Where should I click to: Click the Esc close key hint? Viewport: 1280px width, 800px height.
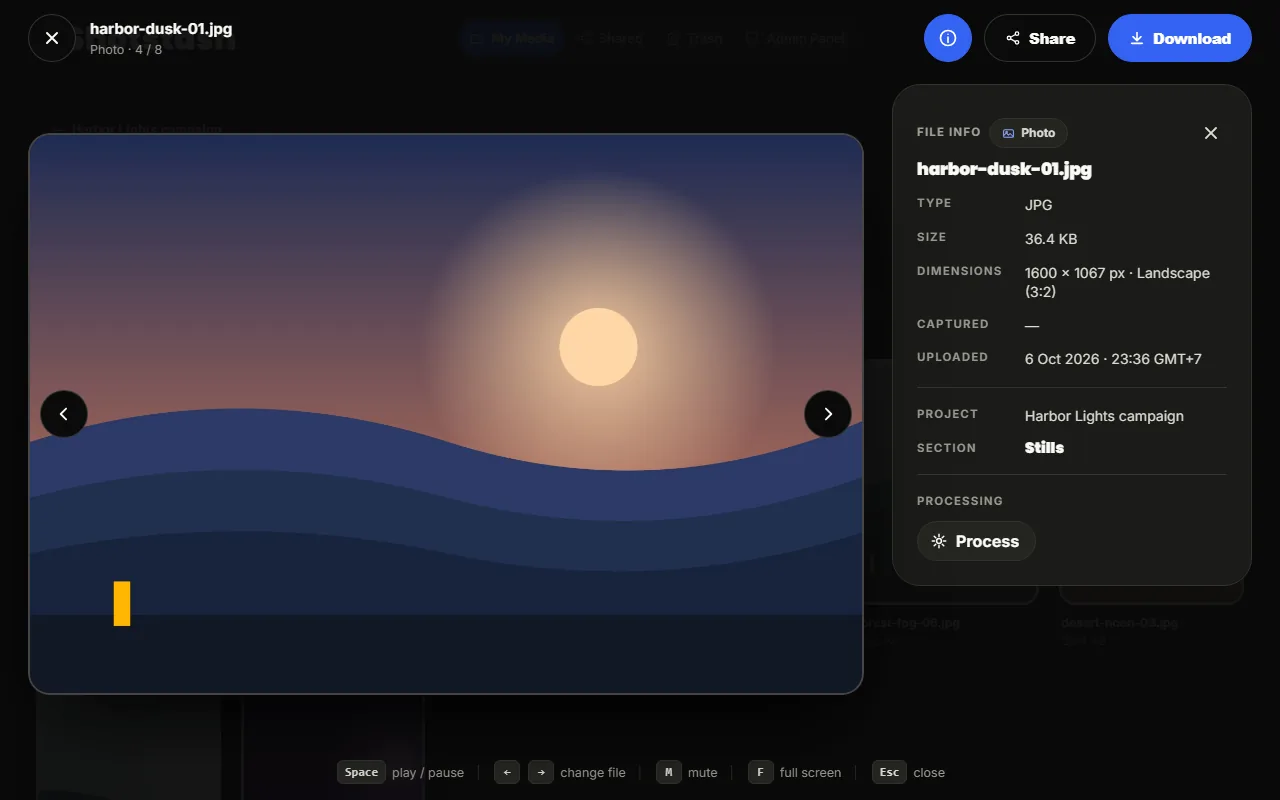pyautogui.click(x=889, y=772)
